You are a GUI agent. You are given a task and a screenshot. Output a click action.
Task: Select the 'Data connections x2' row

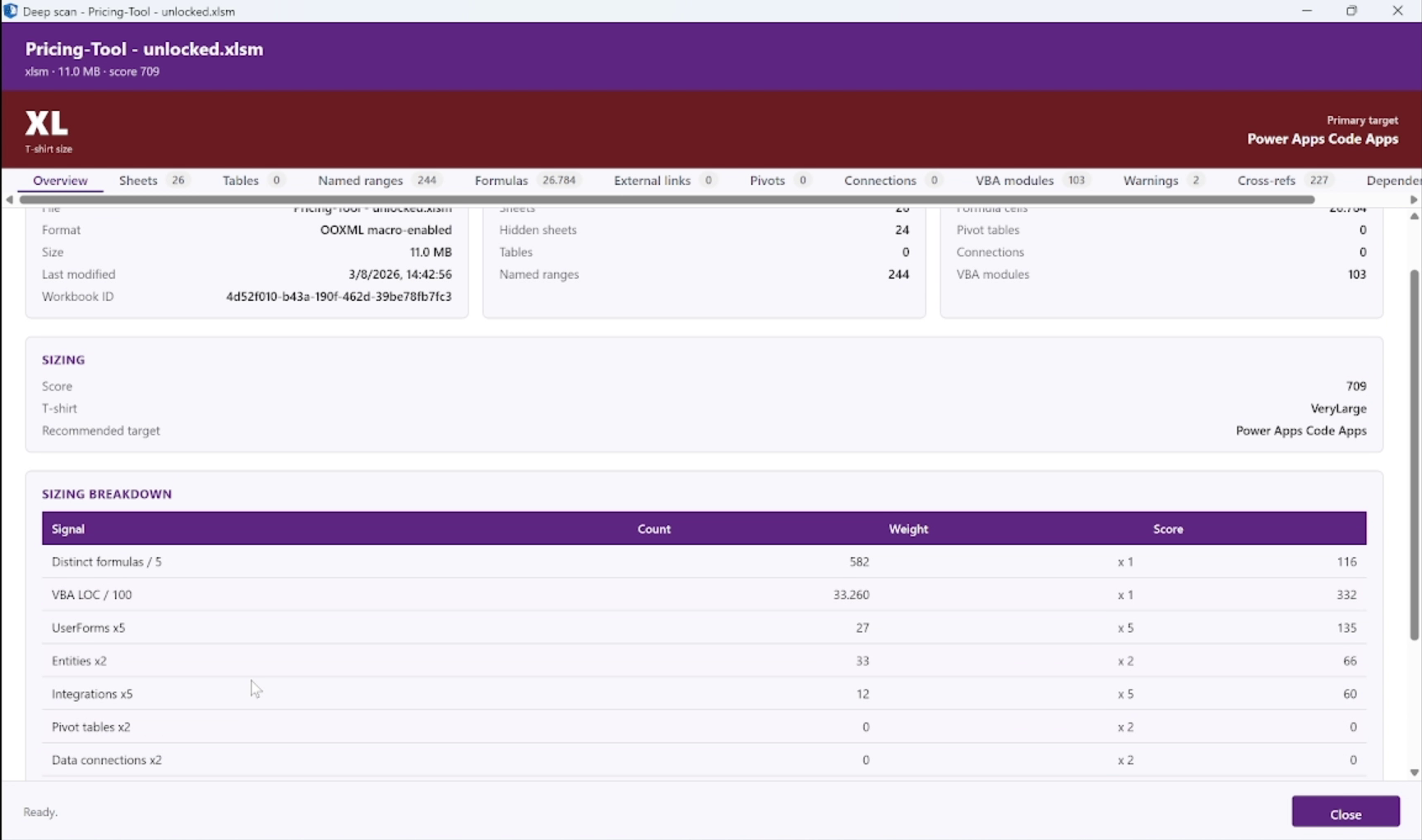point(704,760)
